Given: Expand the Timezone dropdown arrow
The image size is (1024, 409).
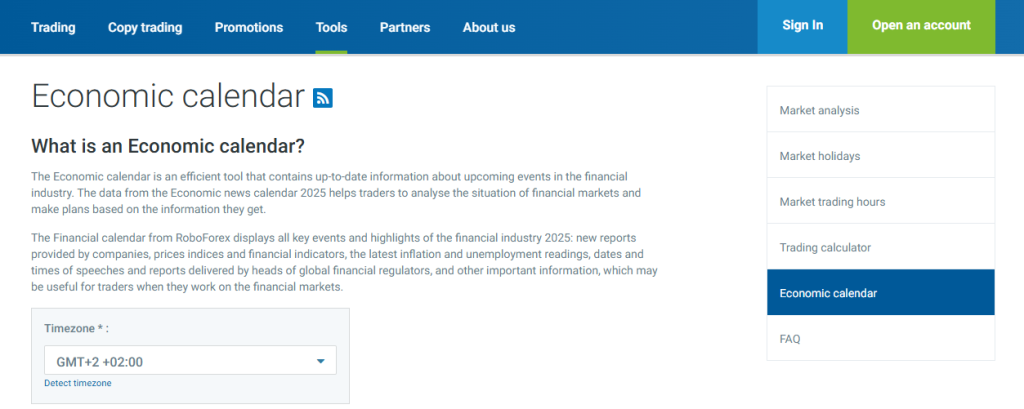Looking at the screenshot, I should [x=320, y=361].
